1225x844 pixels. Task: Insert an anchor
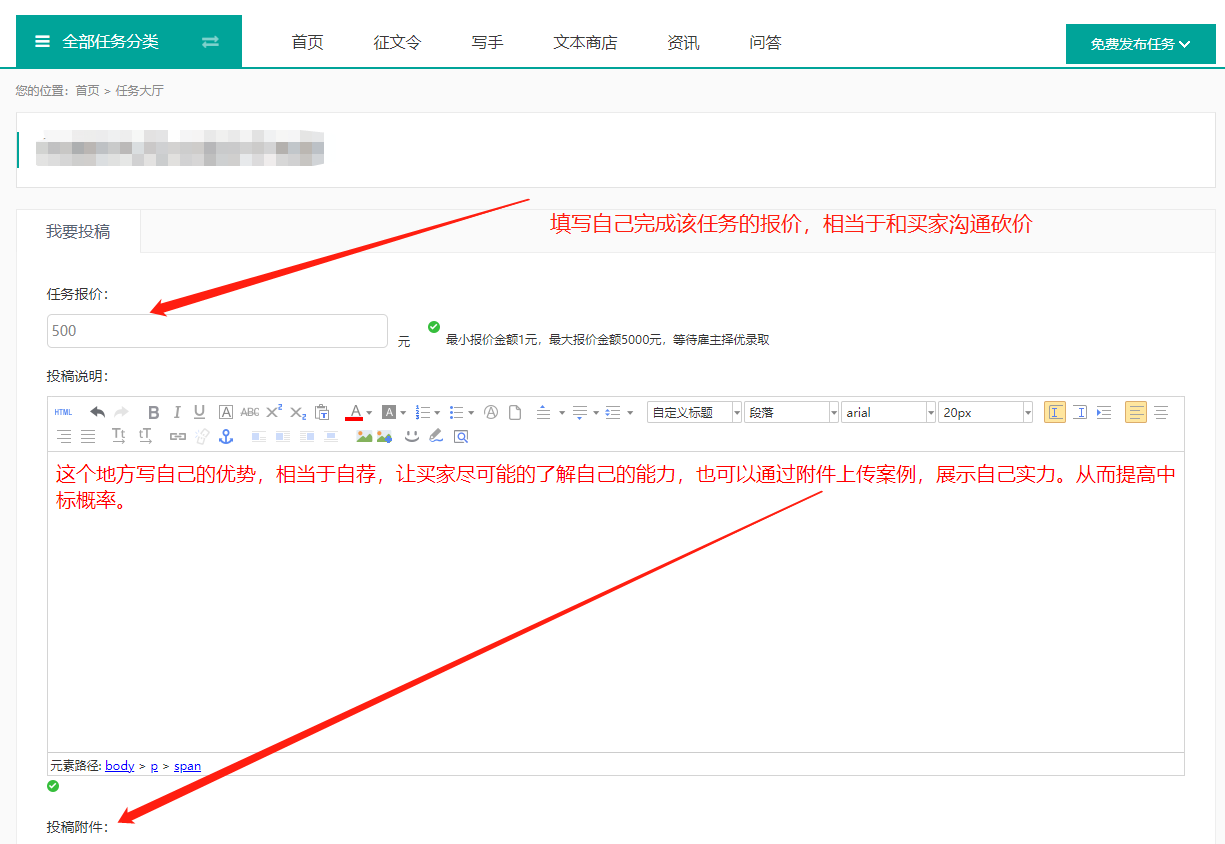tap(226, 436)
